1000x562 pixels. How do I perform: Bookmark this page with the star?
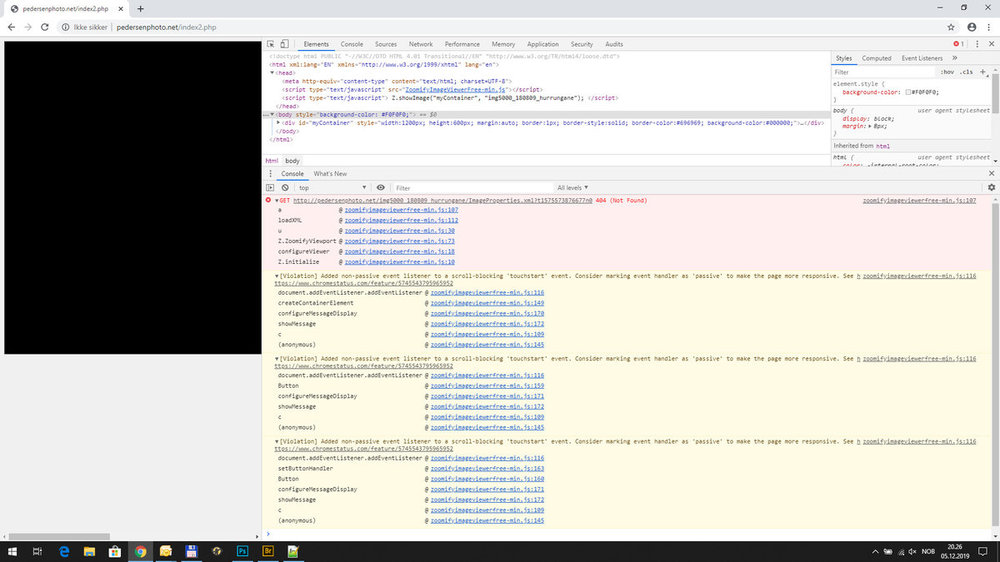click(951, 27)
